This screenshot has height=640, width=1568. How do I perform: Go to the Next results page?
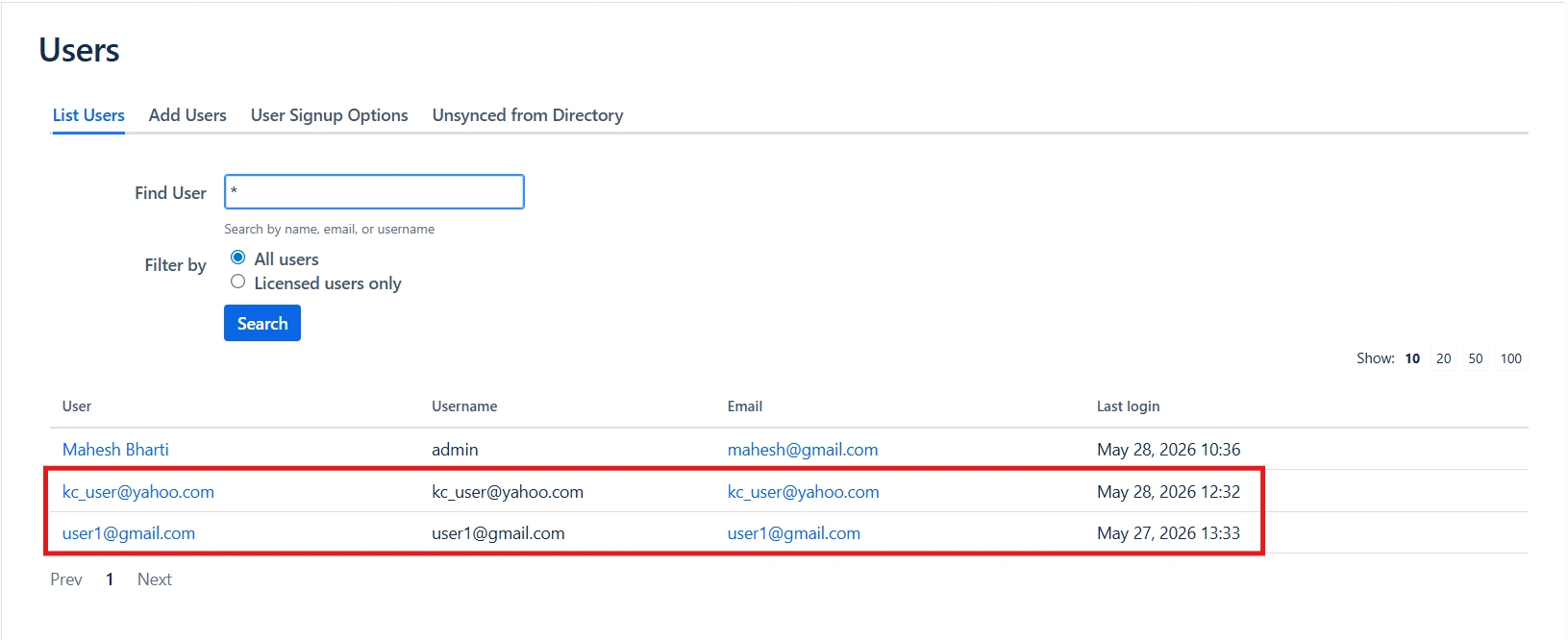(155, 579)
